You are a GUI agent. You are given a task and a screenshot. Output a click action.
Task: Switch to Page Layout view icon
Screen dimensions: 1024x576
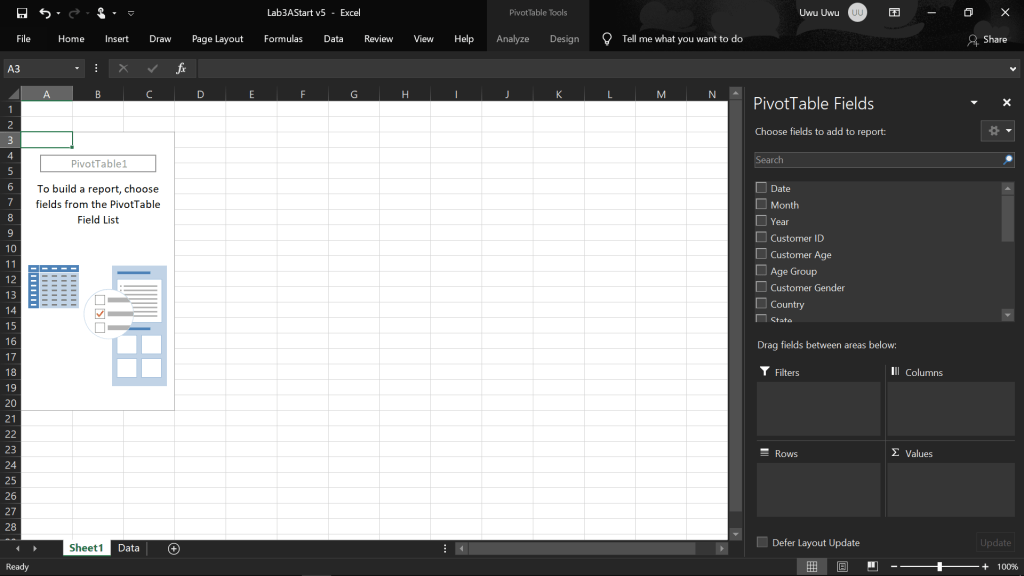pos(842,567)
